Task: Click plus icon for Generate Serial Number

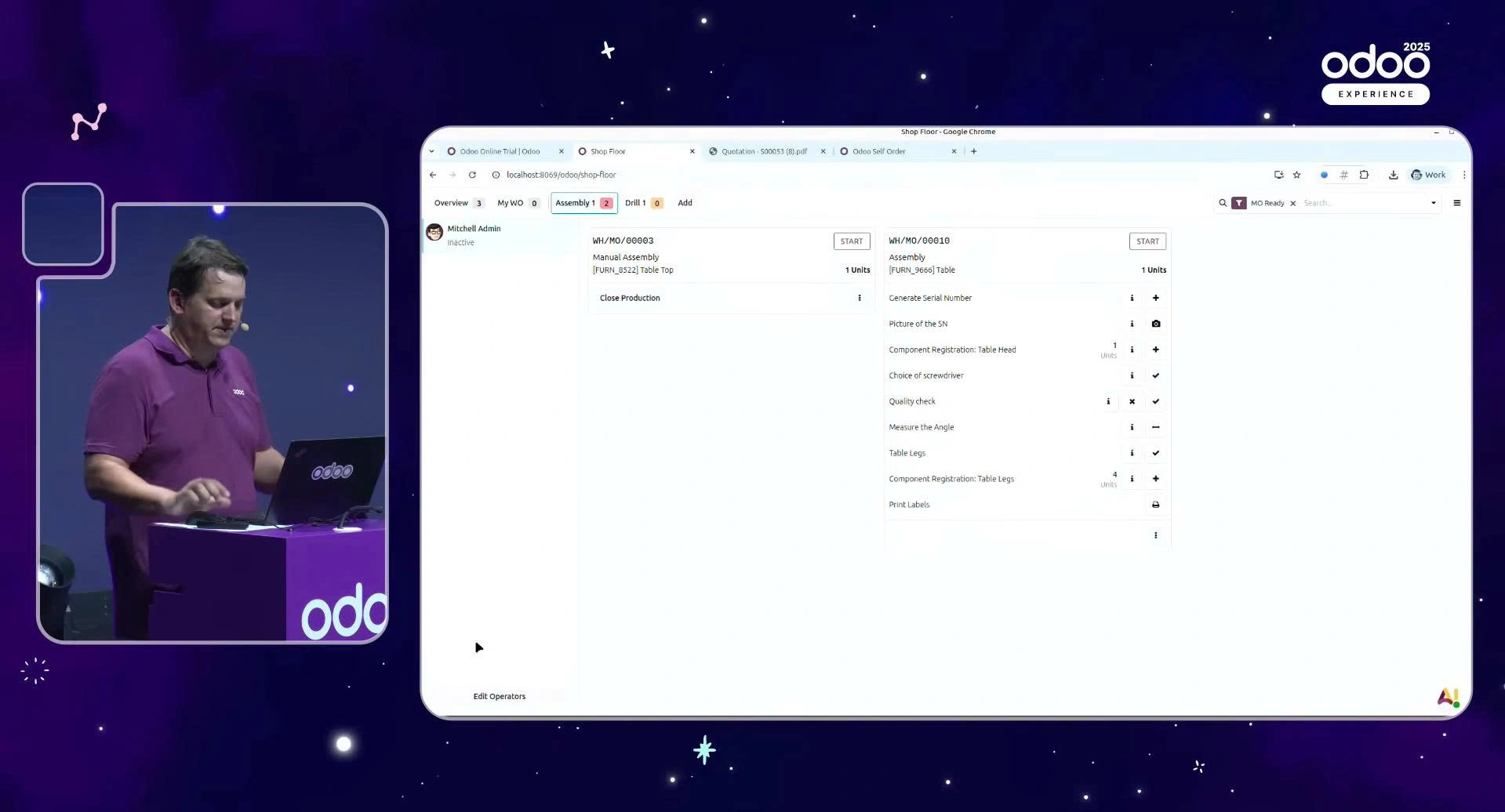Action: pyautogui.click(x=1155, y=298)
